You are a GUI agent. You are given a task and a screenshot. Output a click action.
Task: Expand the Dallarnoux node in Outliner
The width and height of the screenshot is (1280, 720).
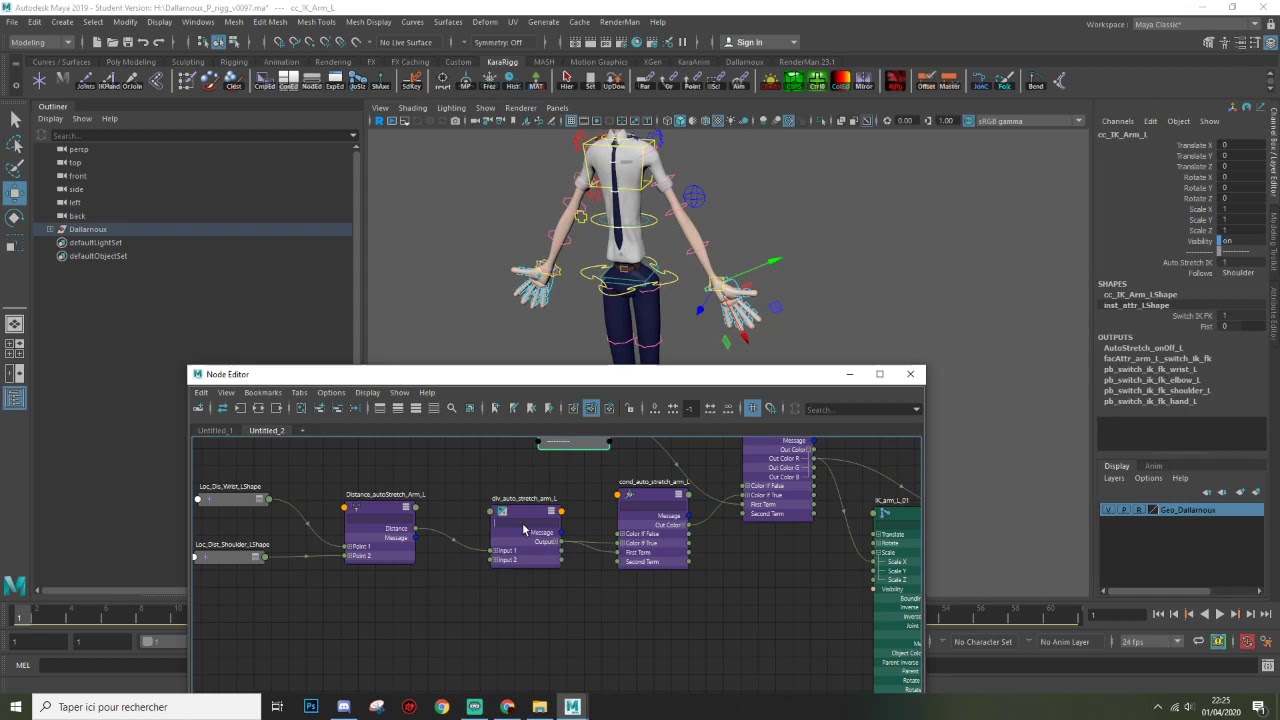[x=49, y=229]
